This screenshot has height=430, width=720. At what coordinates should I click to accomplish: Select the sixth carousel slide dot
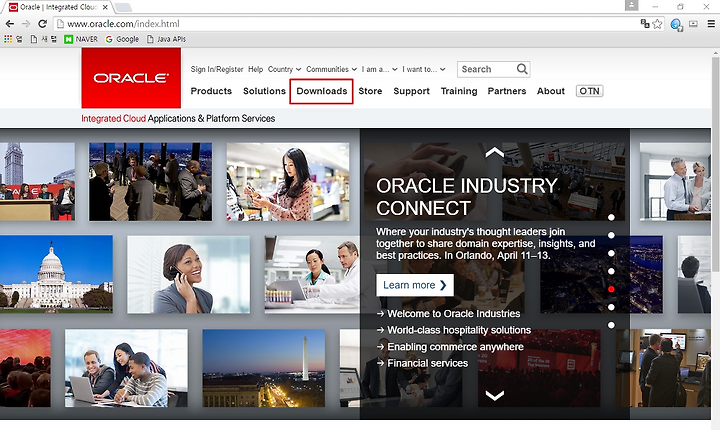[x=611, y=307]
